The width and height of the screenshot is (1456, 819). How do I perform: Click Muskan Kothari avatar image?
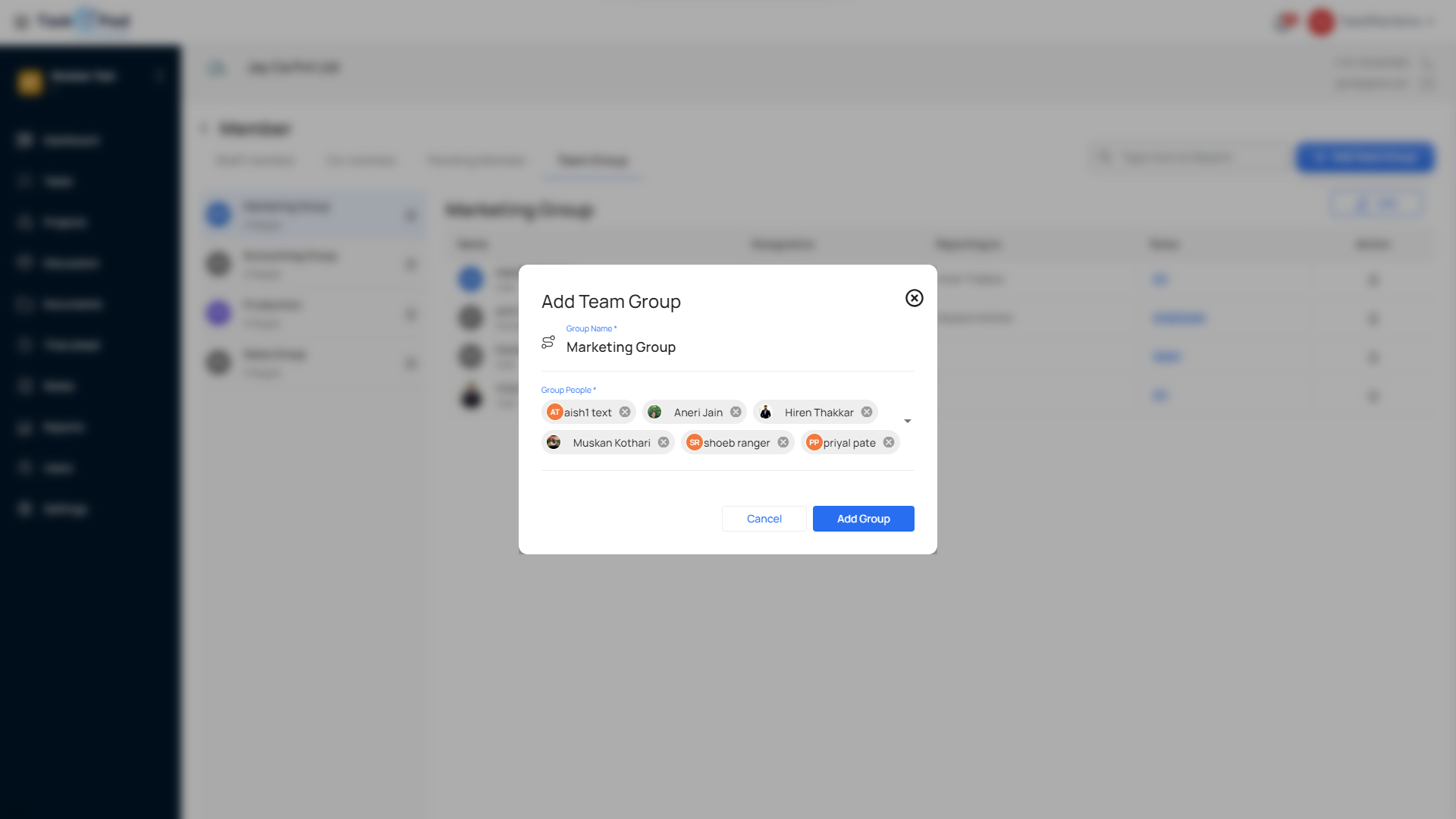(x=554, y=442)
